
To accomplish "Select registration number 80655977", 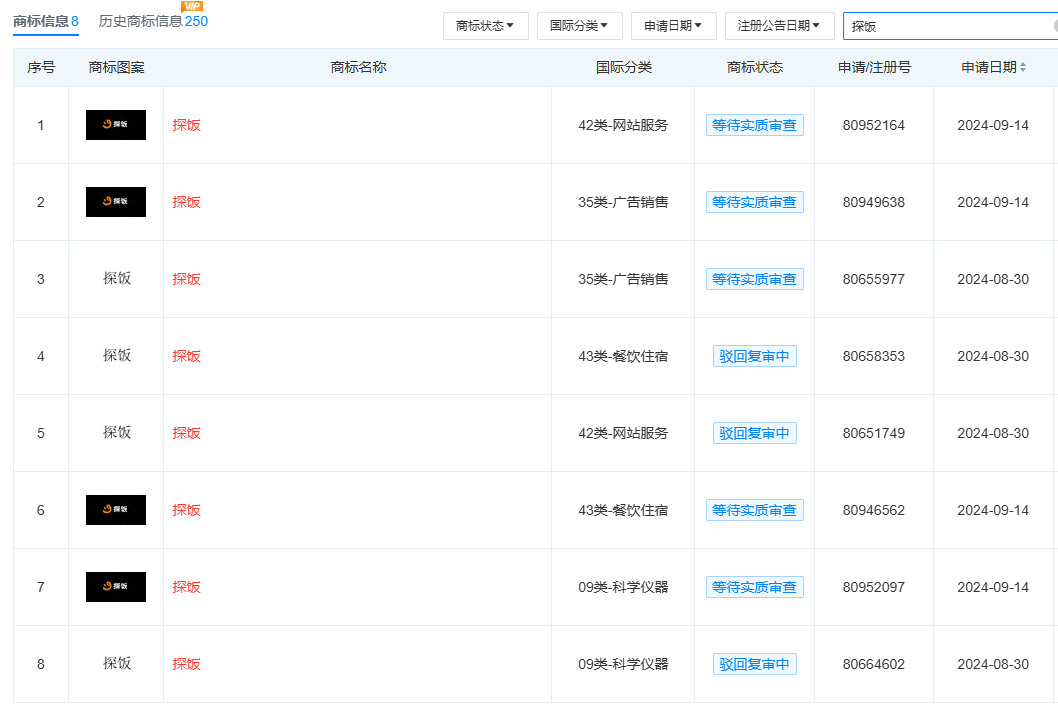I will (x=874, y=279).
